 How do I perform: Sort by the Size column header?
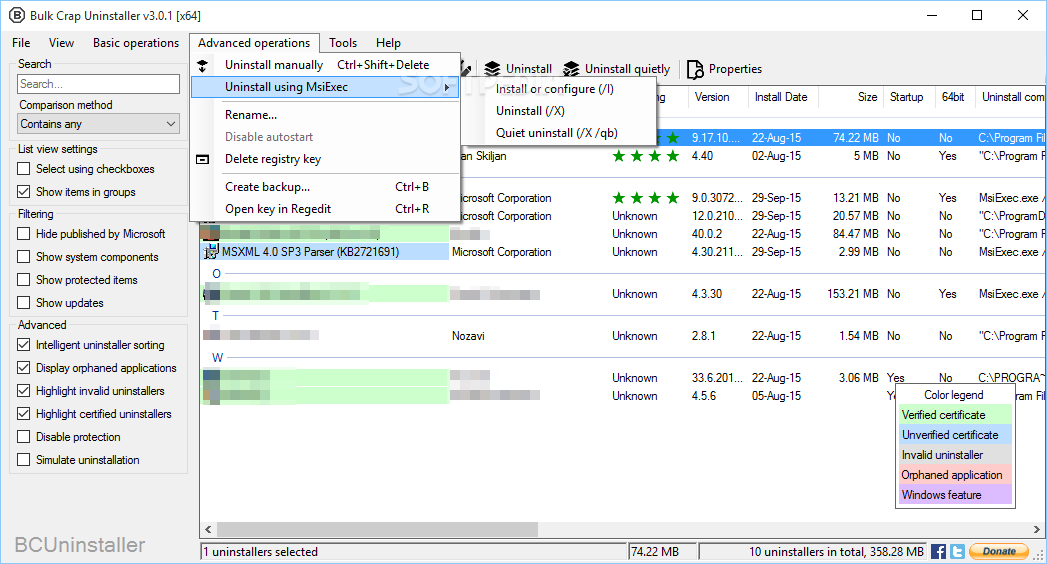coord(850,97)
